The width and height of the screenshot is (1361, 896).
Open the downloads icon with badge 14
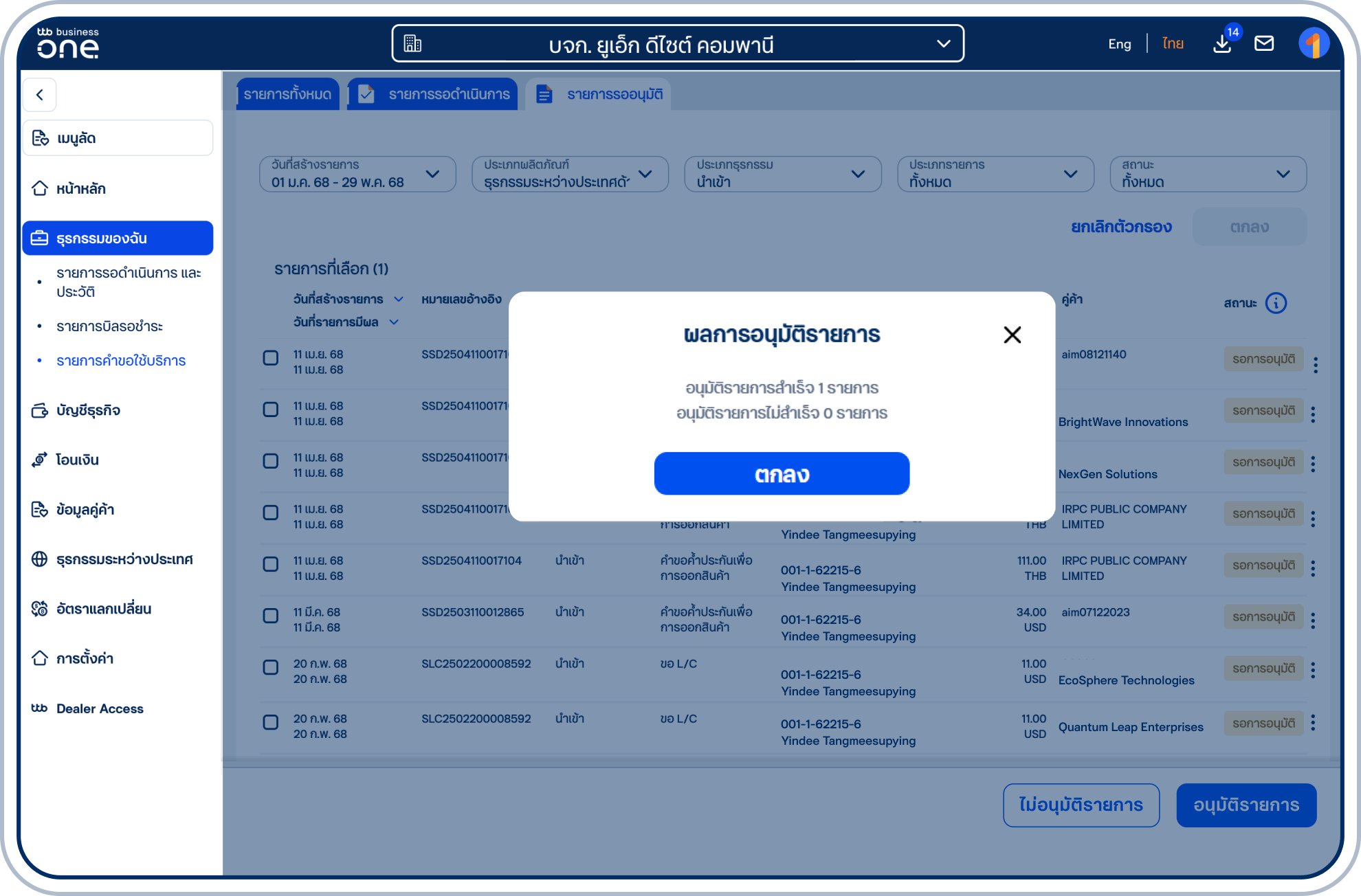point(1223,44)
